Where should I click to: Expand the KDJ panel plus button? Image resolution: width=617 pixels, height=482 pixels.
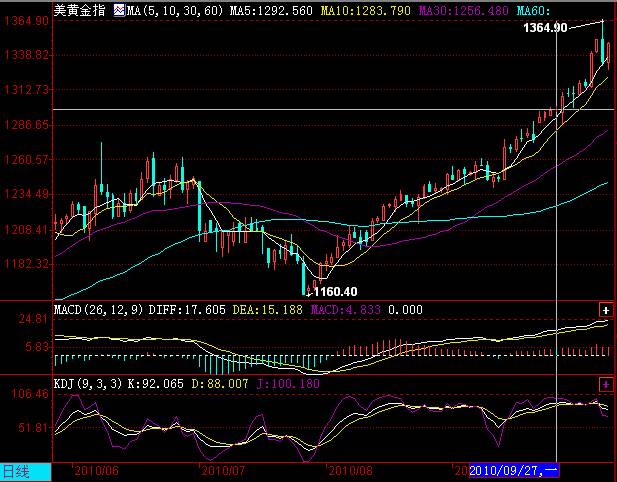[606, 384]
